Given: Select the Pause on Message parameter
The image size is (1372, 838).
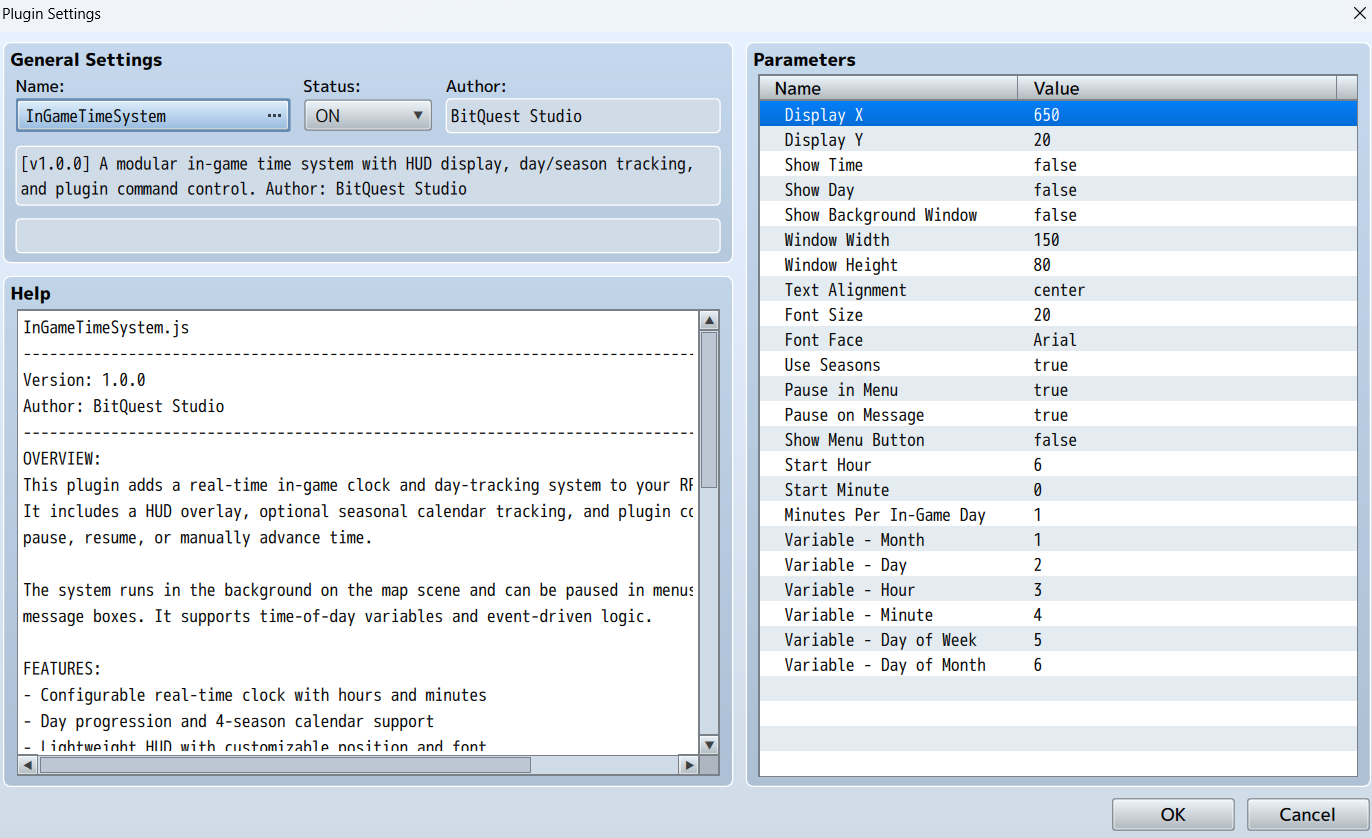Looking at the screenshot, I should (x=1058, y=415).
